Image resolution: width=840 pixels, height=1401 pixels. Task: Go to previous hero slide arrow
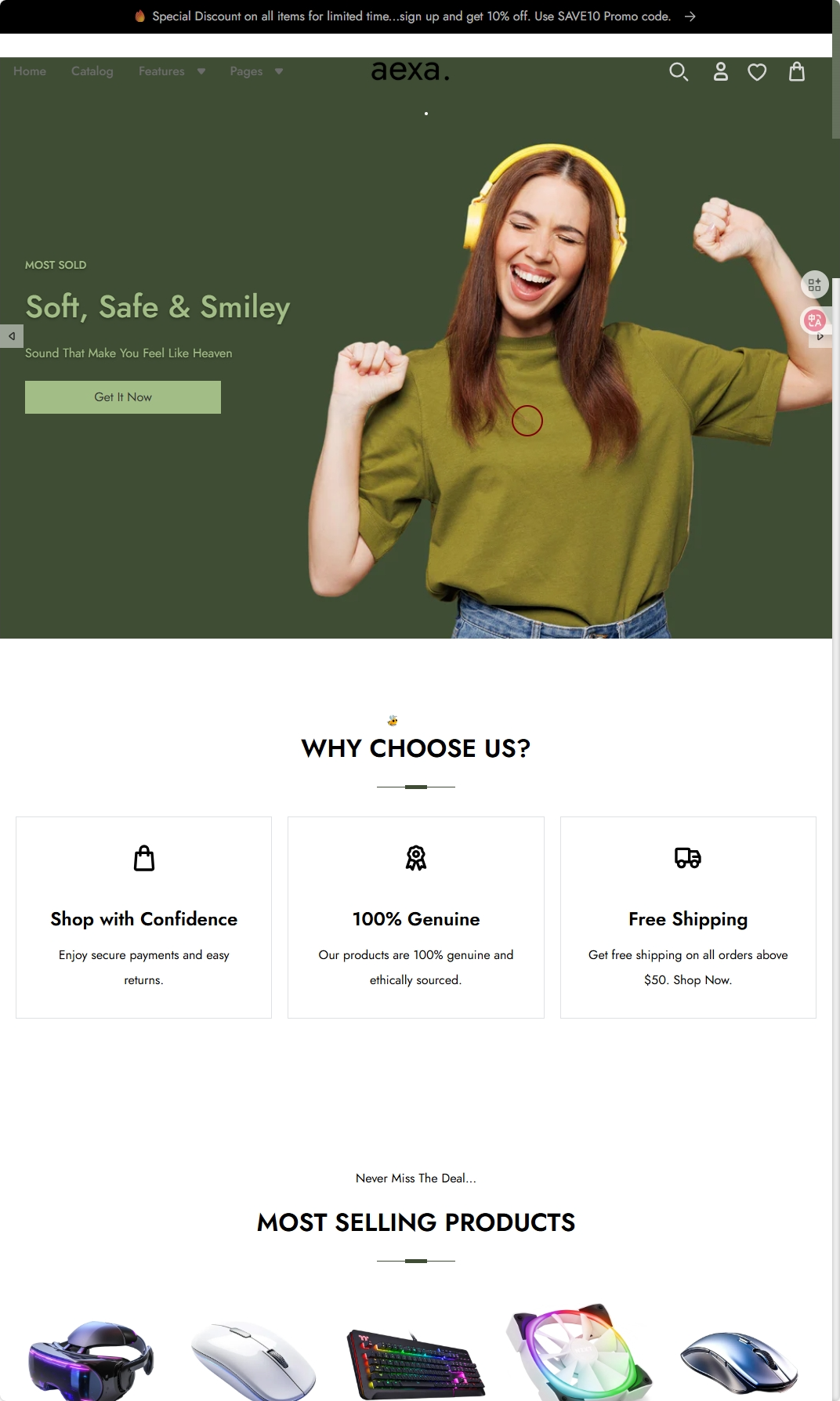11,336
